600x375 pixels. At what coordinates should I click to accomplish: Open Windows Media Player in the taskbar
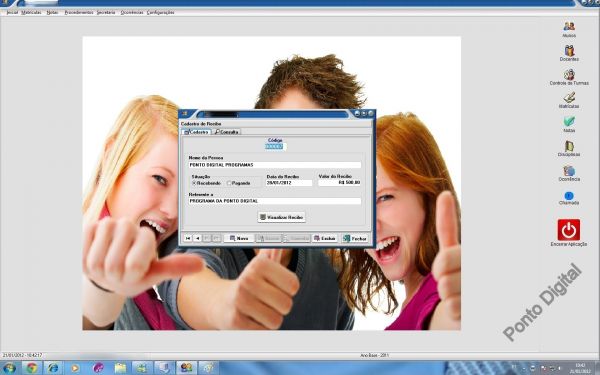coord(75,368)
